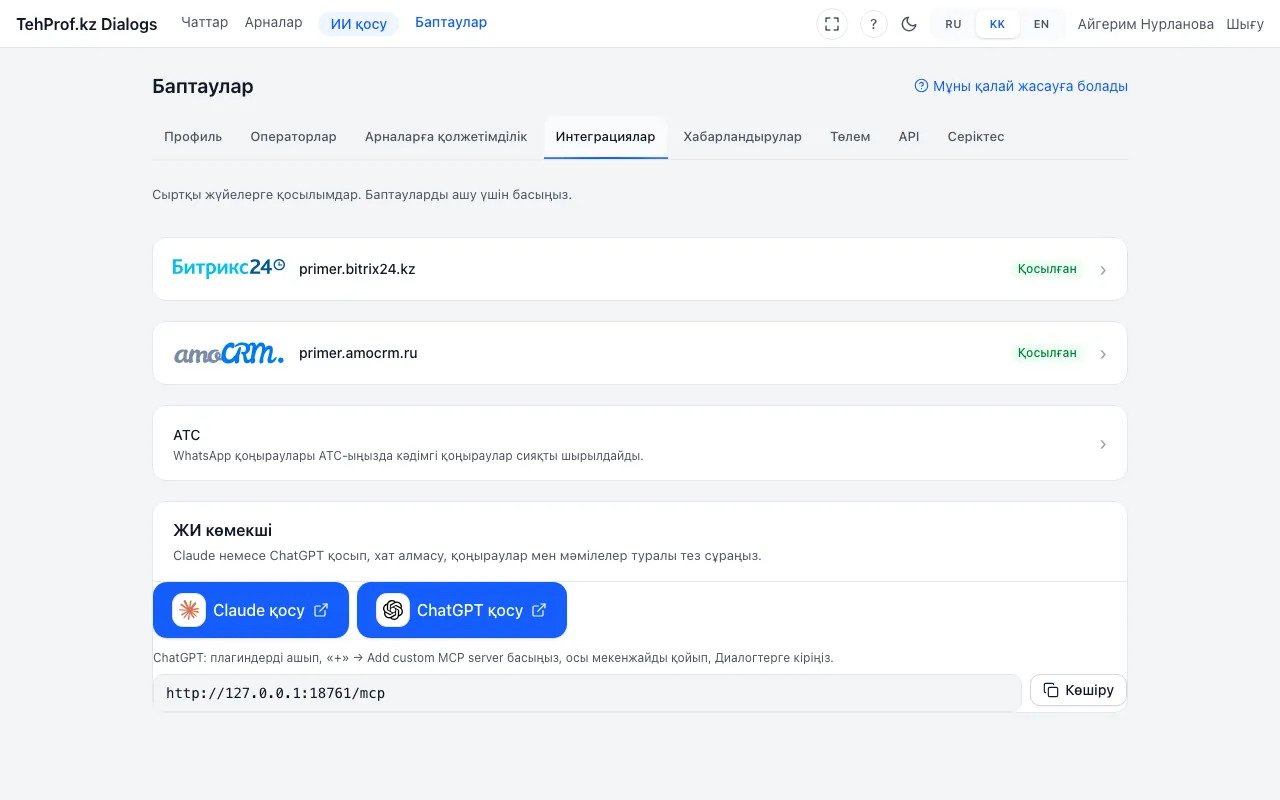Expand the АТС integration chevron

pyautogui.click(x=1103, y=444)
